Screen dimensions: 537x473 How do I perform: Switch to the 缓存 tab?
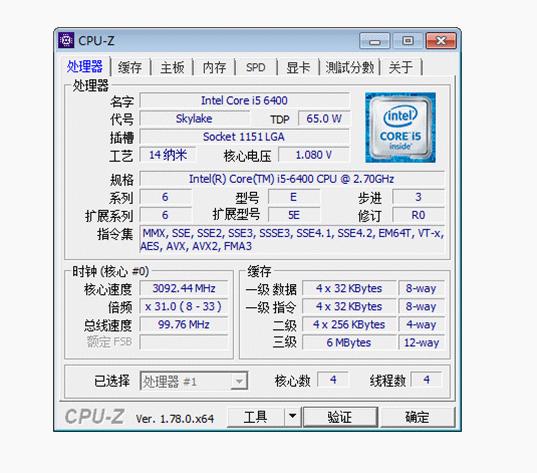pos(130,67)
